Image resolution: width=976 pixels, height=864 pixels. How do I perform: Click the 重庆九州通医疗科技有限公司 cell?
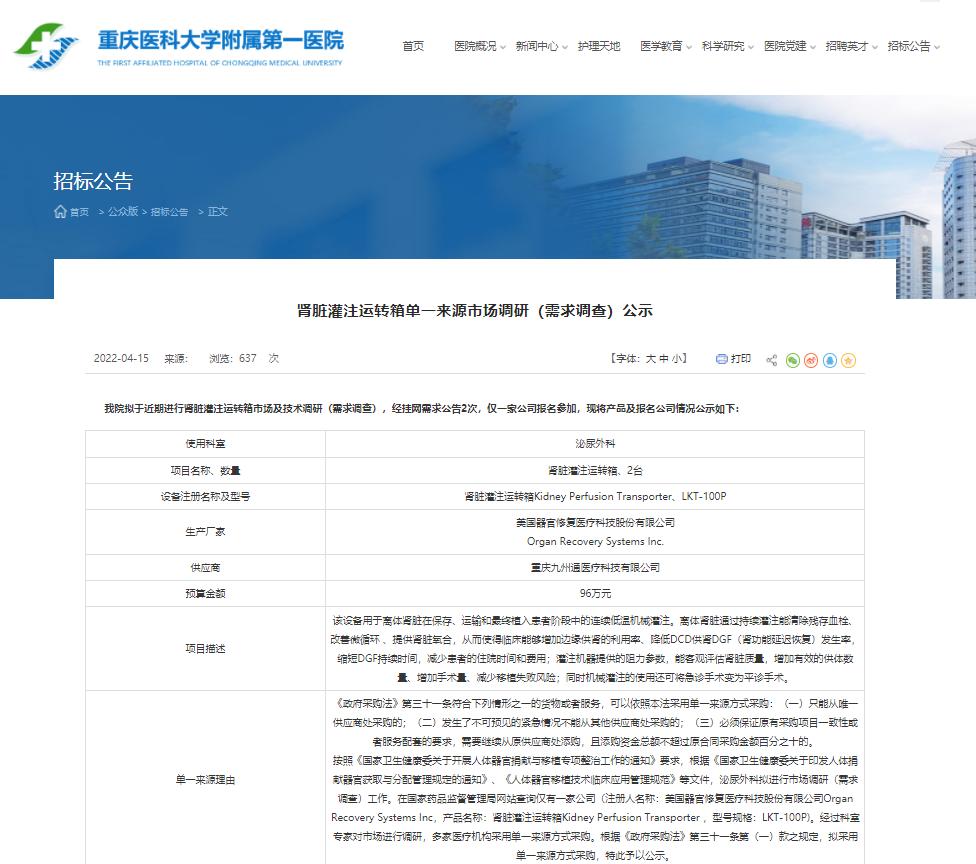[595, 568]
